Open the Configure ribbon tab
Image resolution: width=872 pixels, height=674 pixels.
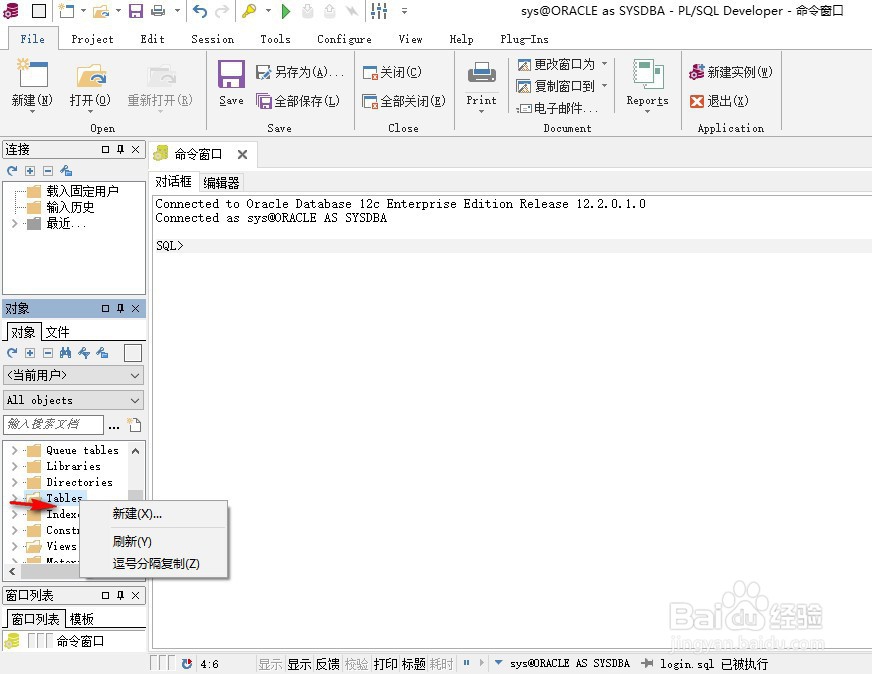click(344, 39)
